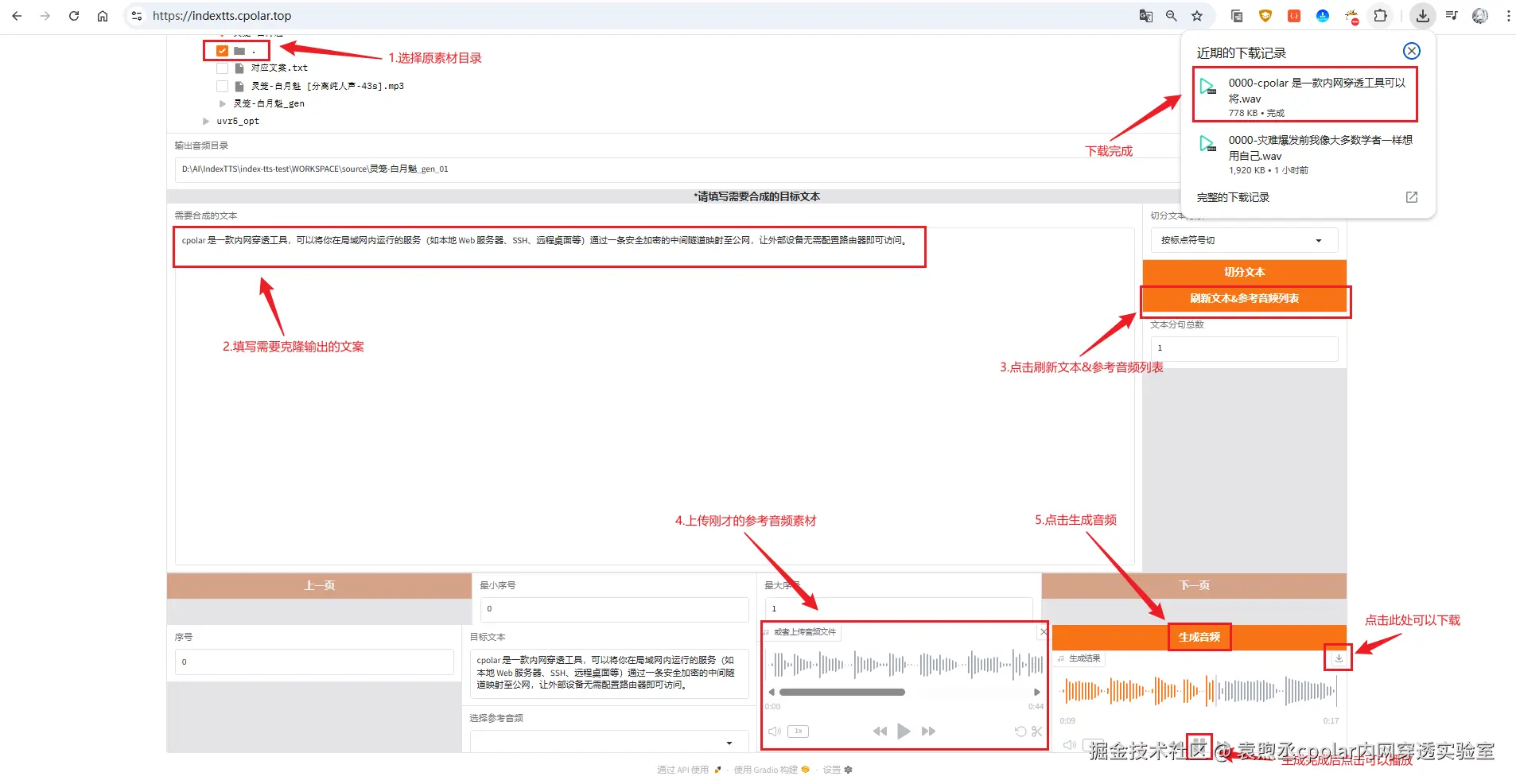Click 刷新文本&参考音频列表 button
The width and height of the screenshot is (1516, 784).
point(1244,299)
